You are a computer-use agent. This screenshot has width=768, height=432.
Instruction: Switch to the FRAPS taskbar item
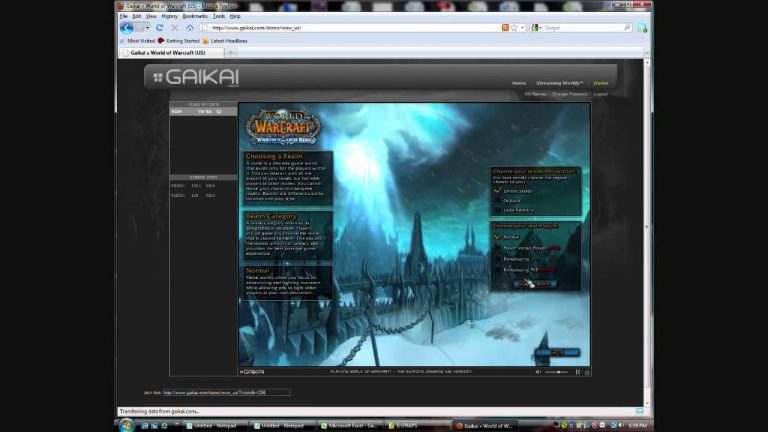tap(419, 426)
